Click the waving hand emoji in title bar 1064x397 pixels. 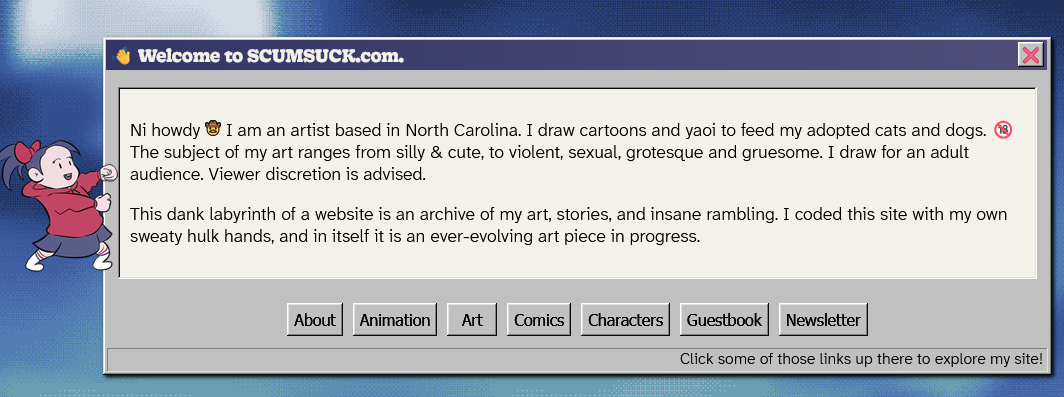pyautogui.click(x=123, y=56)
